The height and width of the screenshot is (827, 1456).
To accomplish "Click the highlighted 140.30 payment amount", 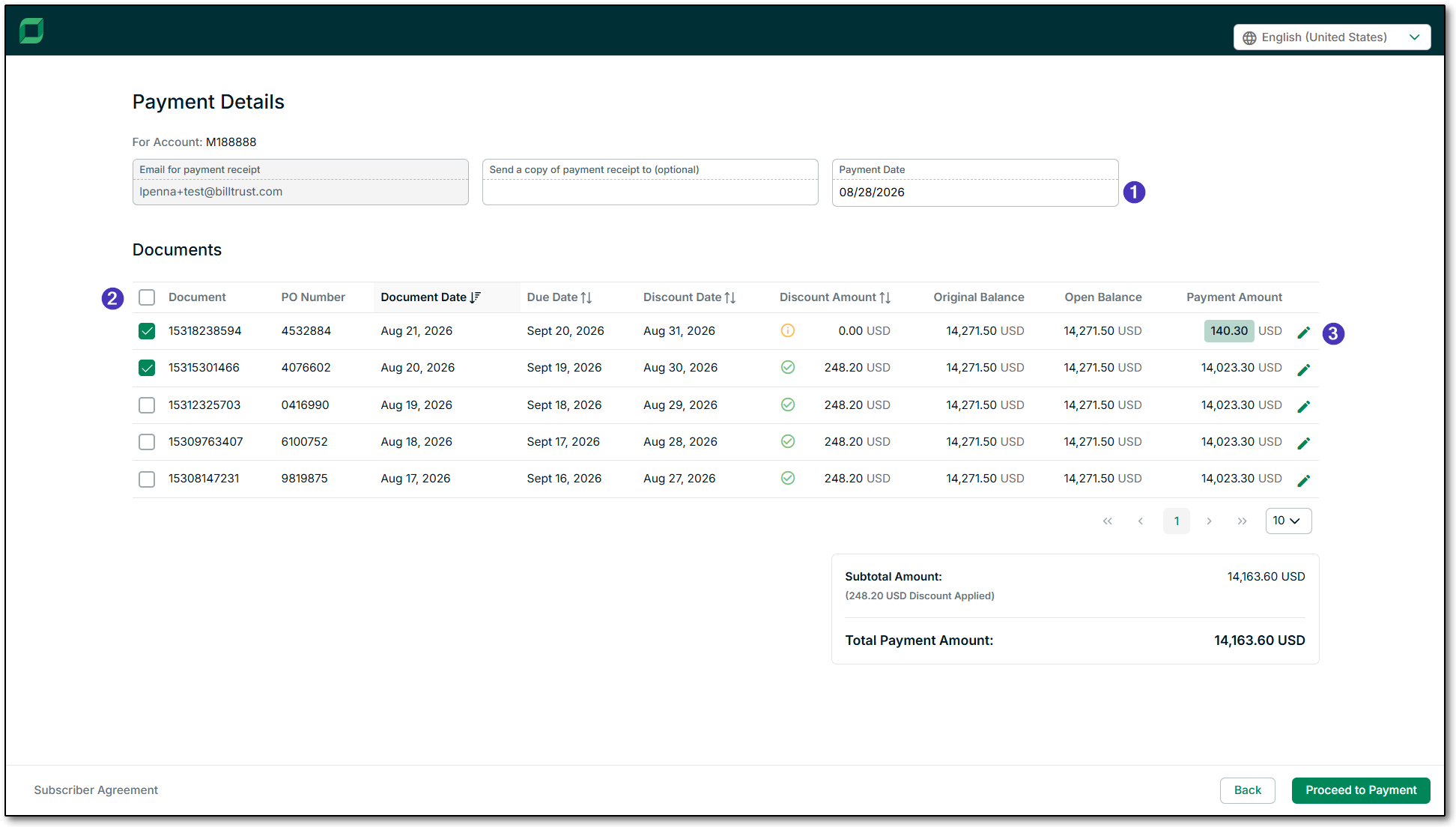I will 1229,331.
